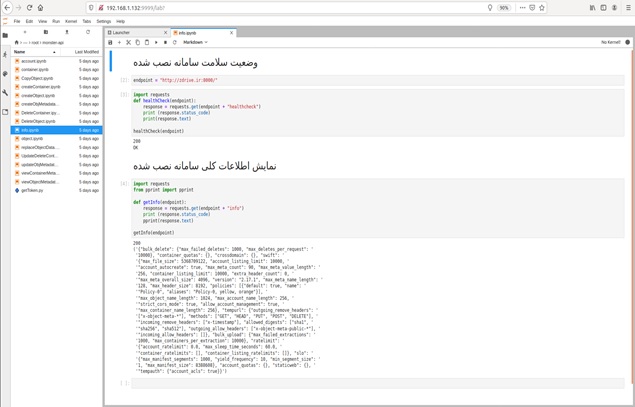Sort files by Last Modified column
The width and height of the screenshot is (635, 407).
coord(81,52)
